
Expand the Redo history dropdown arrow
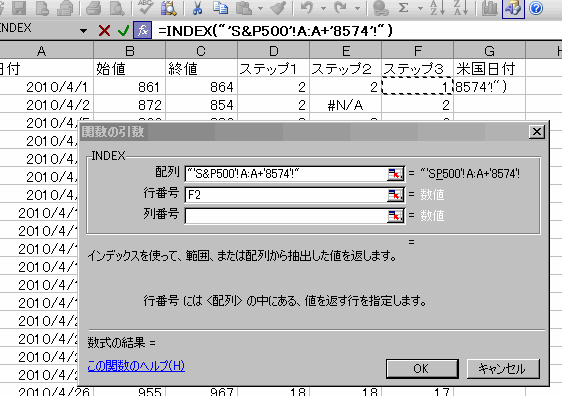[x=357, y=8]
